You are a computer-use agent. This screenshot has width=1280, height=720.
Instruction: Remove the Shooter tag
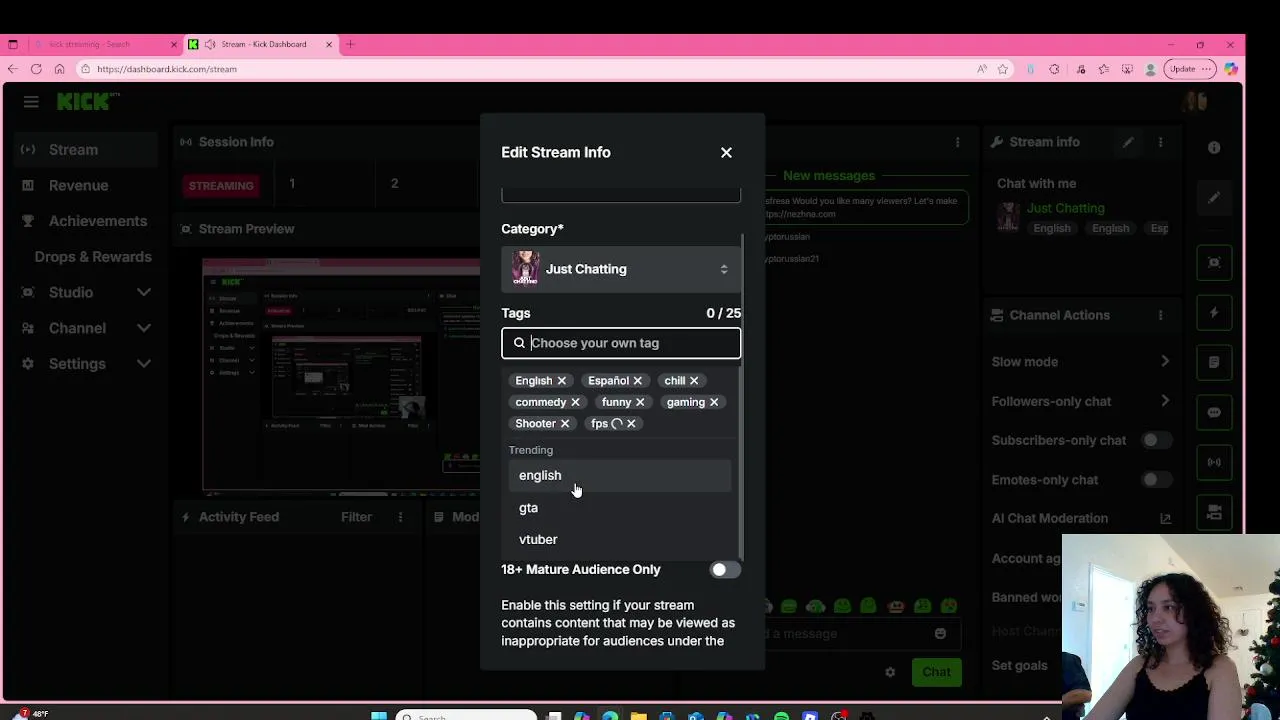click(x=564, y=424)
